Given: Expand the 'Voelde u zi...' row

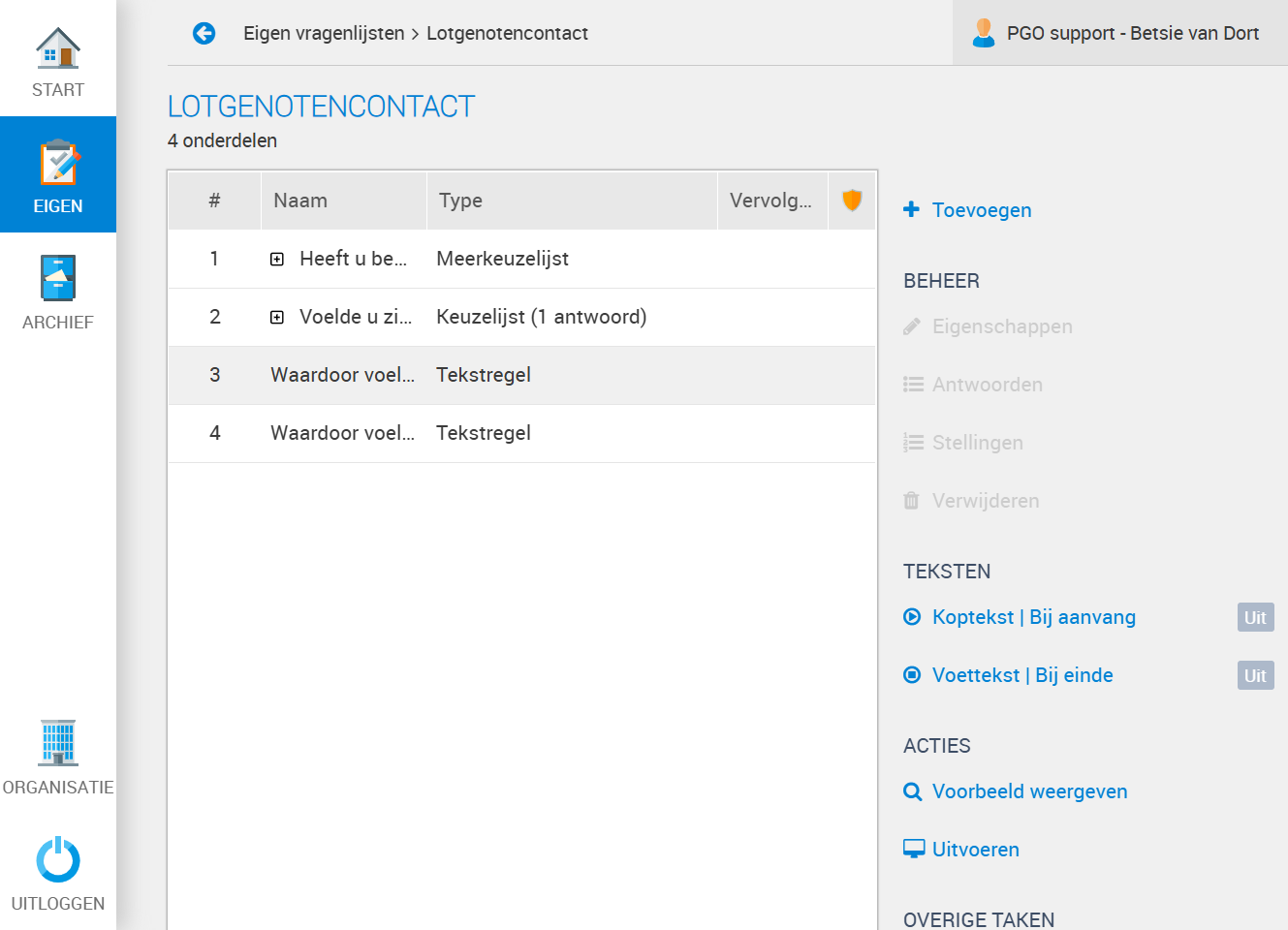Looking at the screenshot, I should pos(277,317).
